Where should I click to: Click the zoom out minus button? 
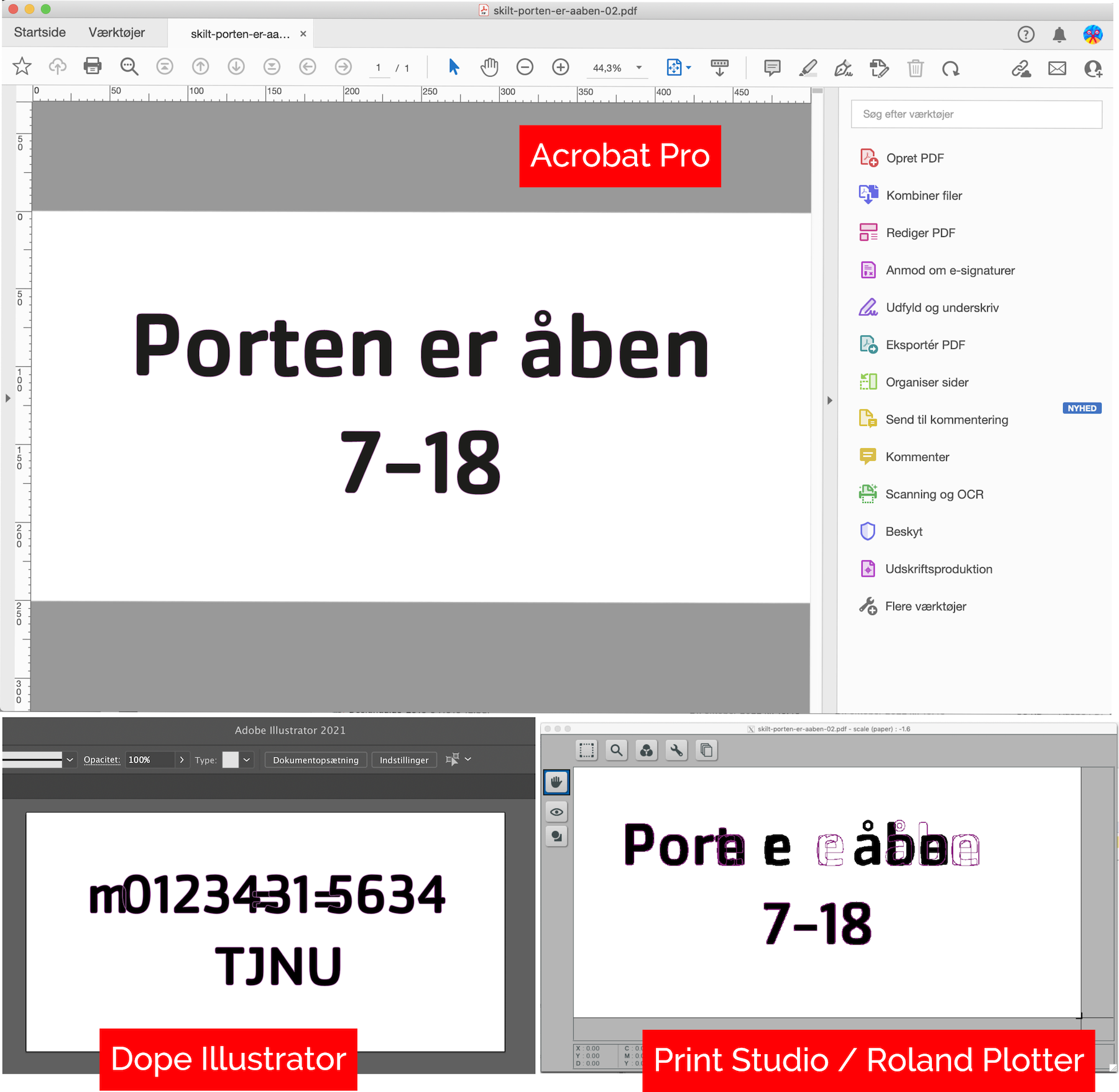point(525,67)
